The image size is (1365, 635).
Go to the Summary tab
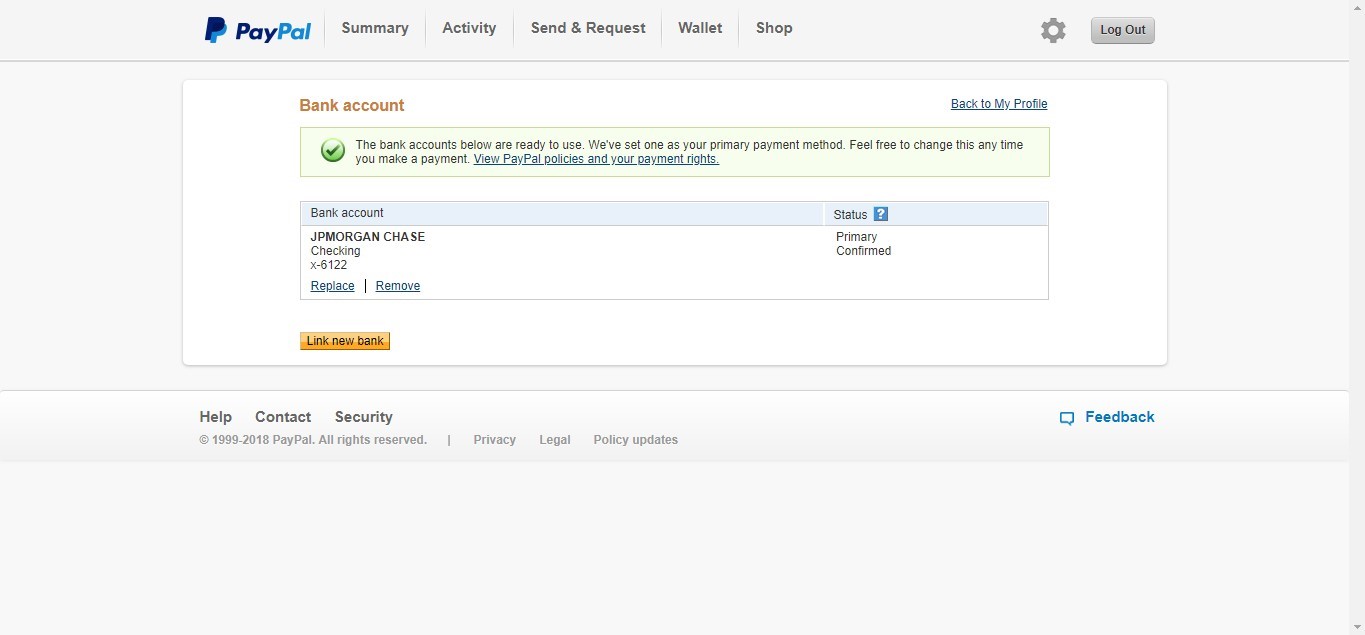[x=375, y=28]
